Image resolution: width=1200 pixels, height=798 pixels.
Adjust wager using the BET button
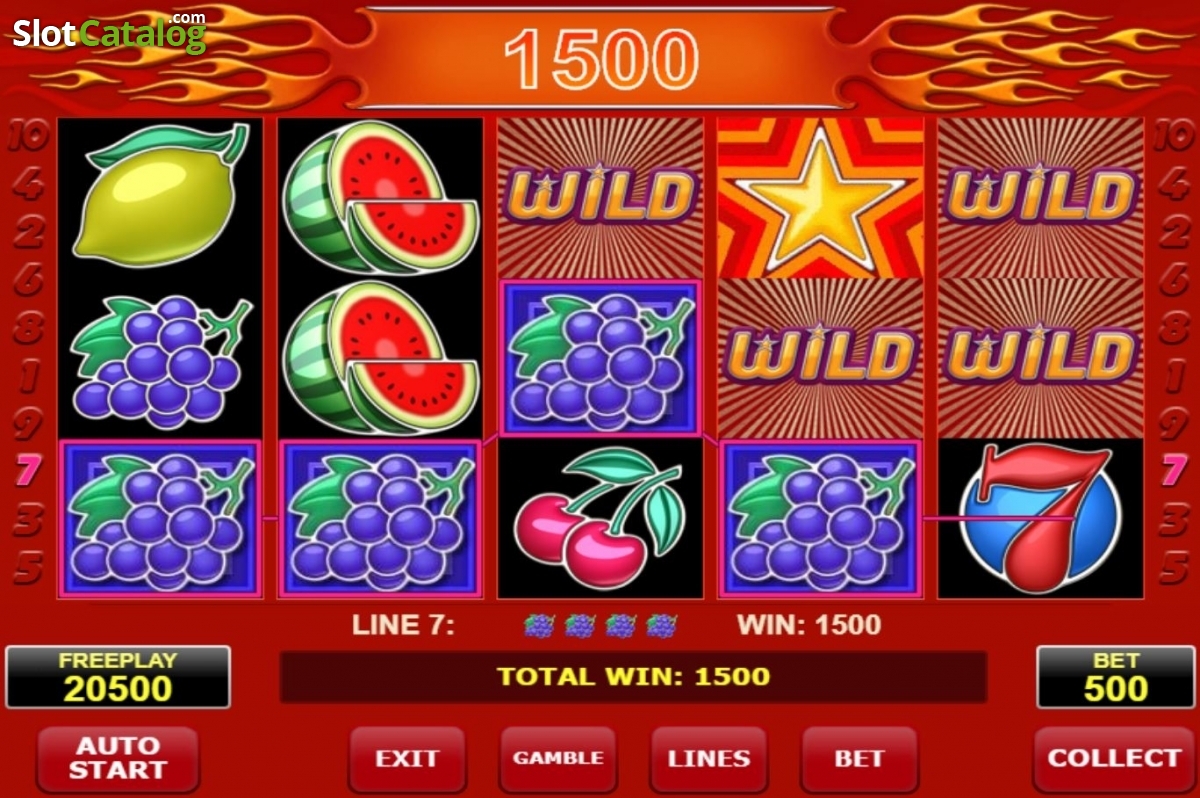pyautogui.click(x=859, y=759)
